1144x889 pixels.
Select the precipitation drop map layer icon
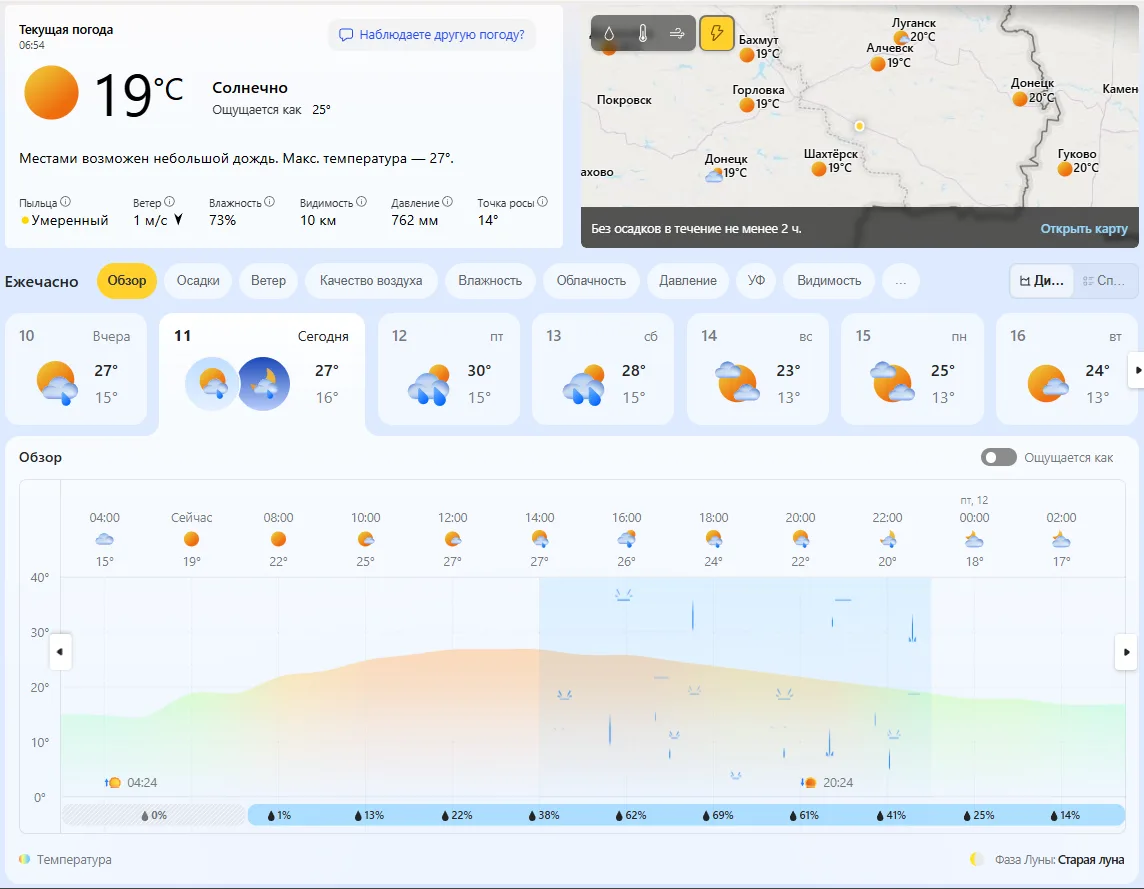(x=609, y=34)
